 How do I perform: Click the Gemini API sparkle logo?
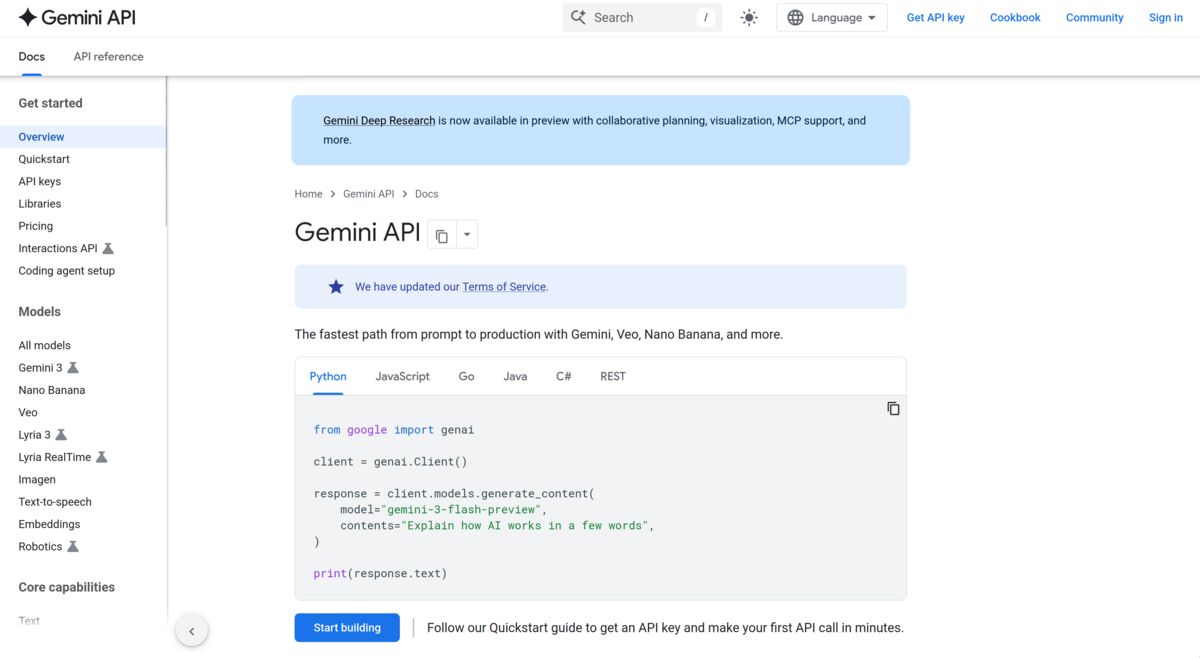click(x=28, y=17)
